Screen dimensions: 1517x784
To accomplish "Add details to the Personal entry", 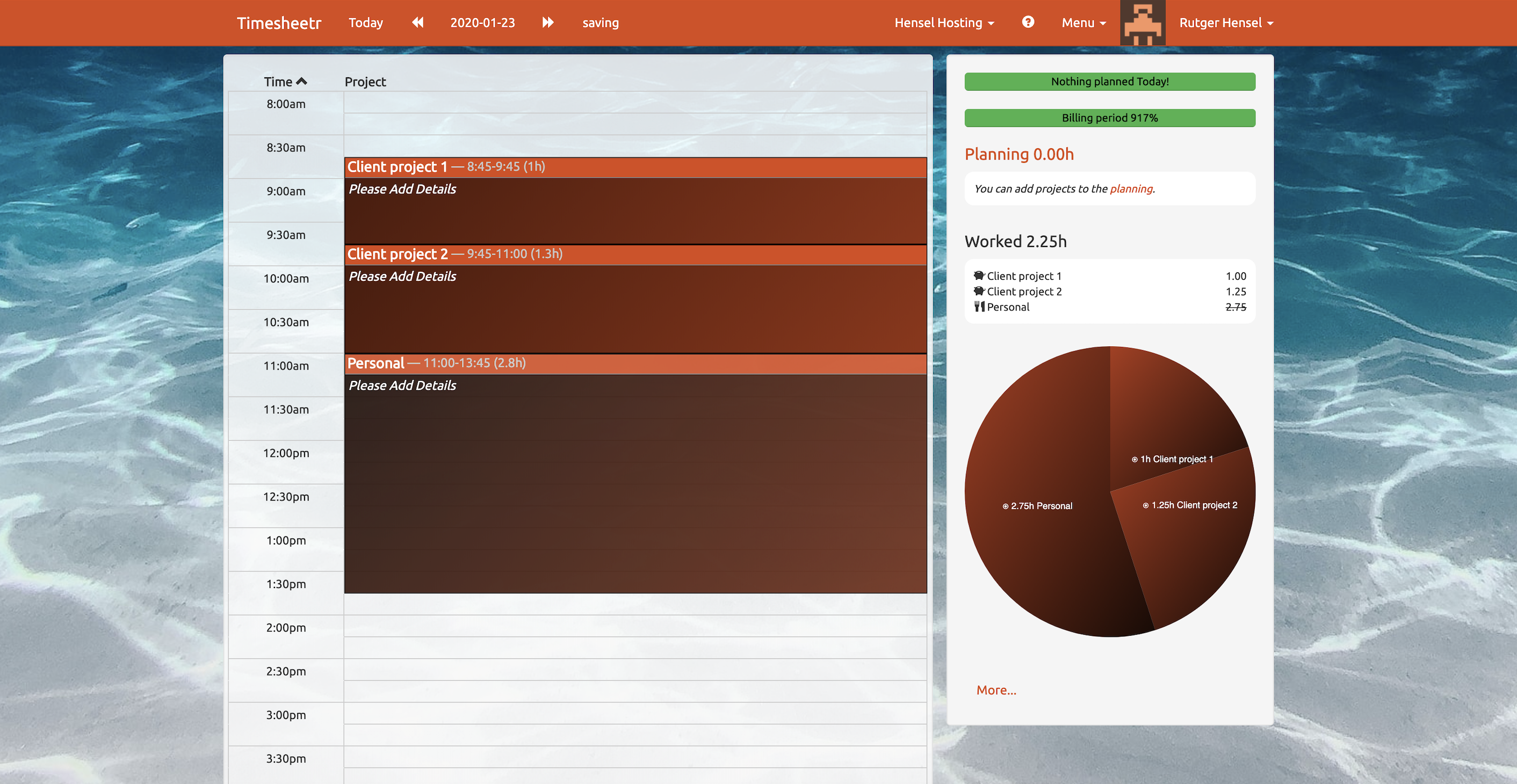I will click(402, 386).
